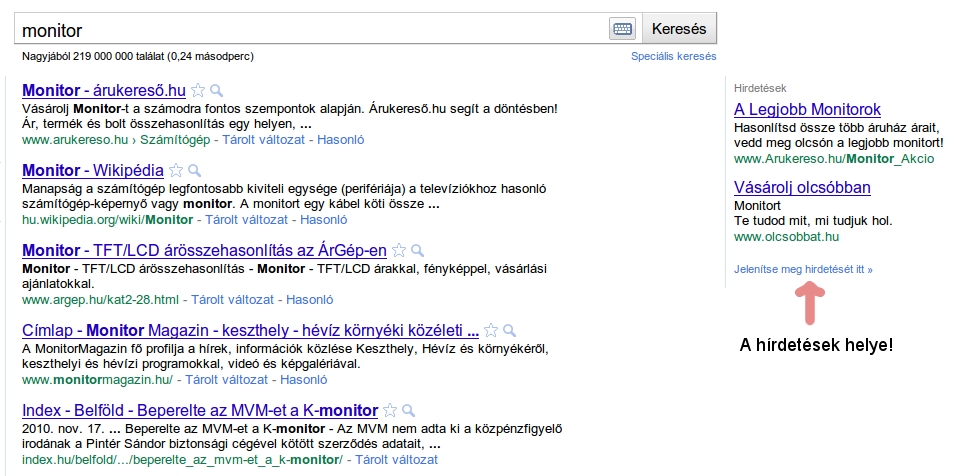The width and height of the screenshot is (958, 476).
Task: Open Monitor - TFT/LCD árösszehasonlítás az ÁrGép-en
Action: click(x=204, y=250)
